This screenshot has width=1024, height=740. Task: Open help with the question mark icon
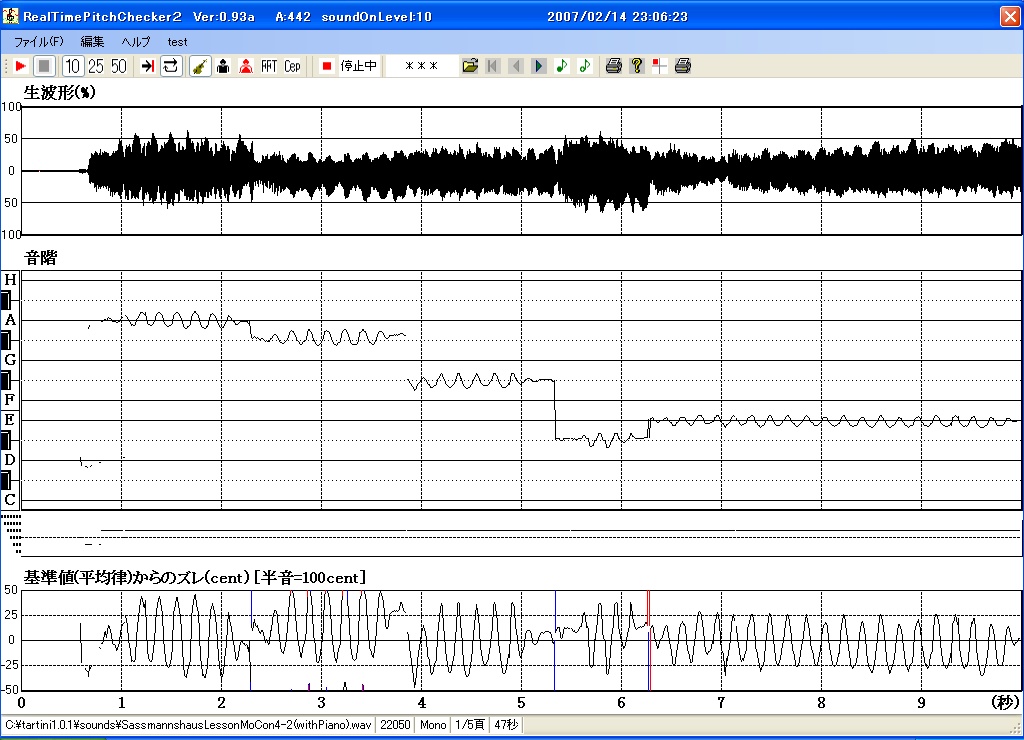[x=637, y=66]
